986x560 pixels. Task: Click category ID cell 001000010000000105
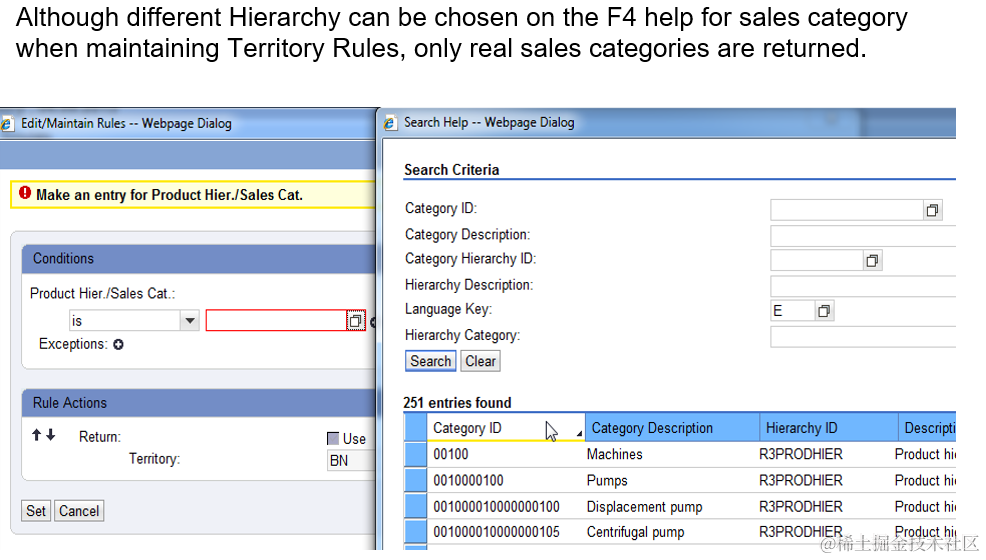pyautogui.click(x=496, y=532)
